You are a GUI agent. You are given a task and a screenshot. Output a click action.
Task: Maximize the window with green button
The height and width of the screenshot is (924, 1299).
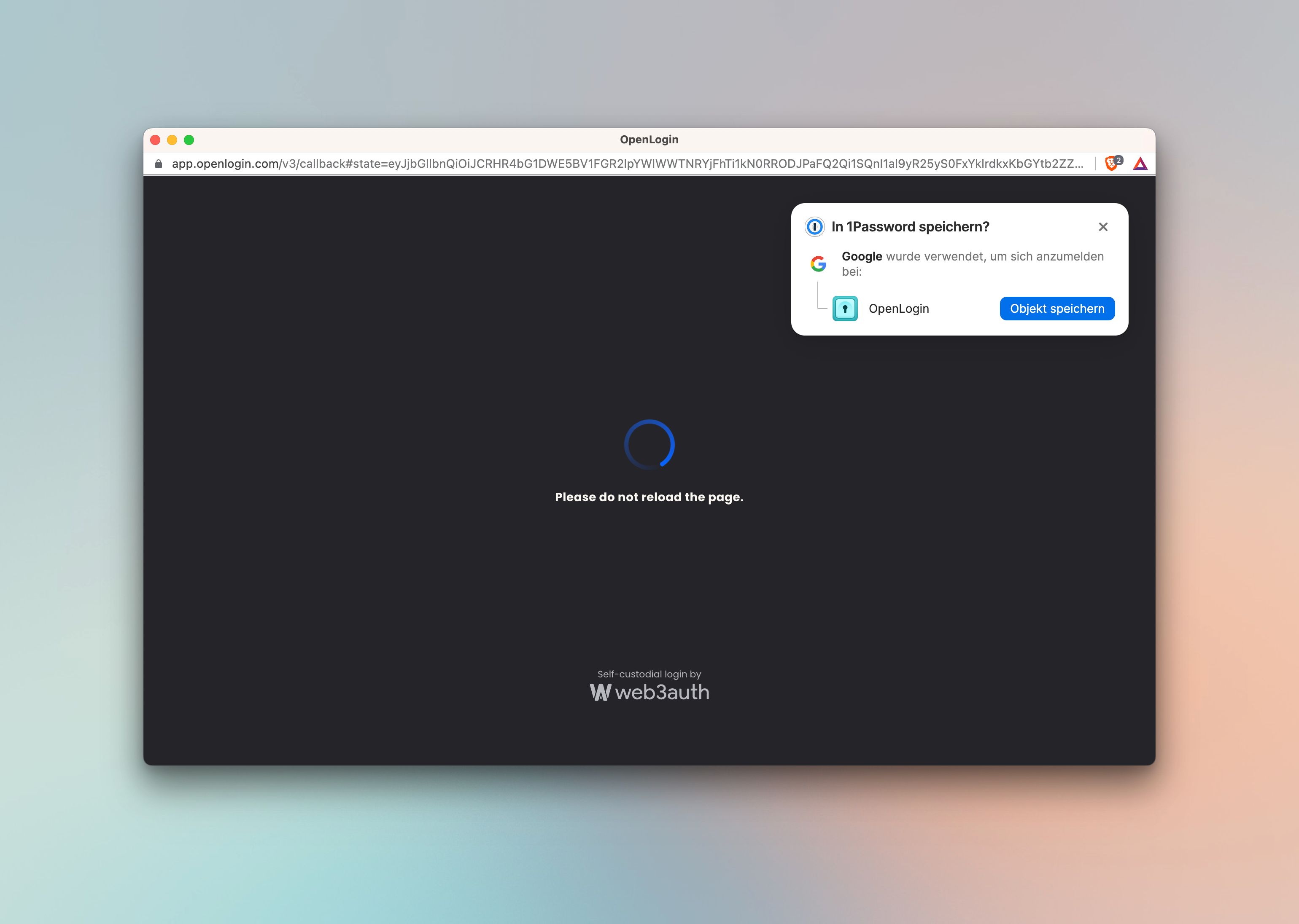point(189,140)
